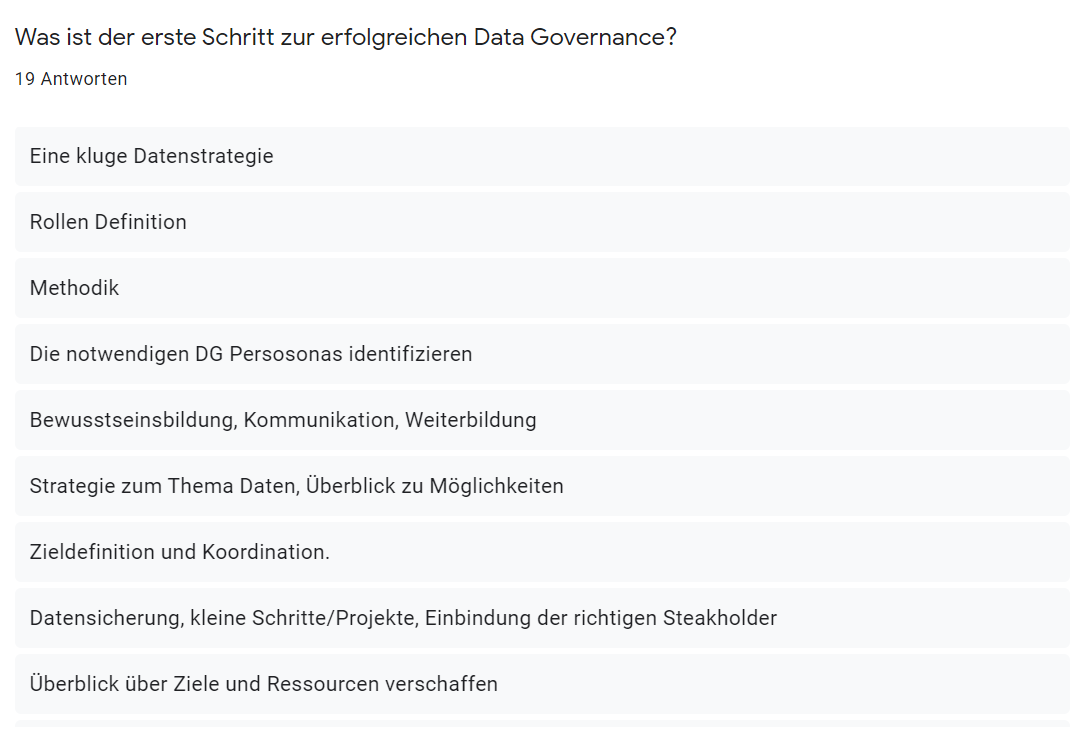Click the "Zieldefinition und Koordination." response

click(180, 552)
